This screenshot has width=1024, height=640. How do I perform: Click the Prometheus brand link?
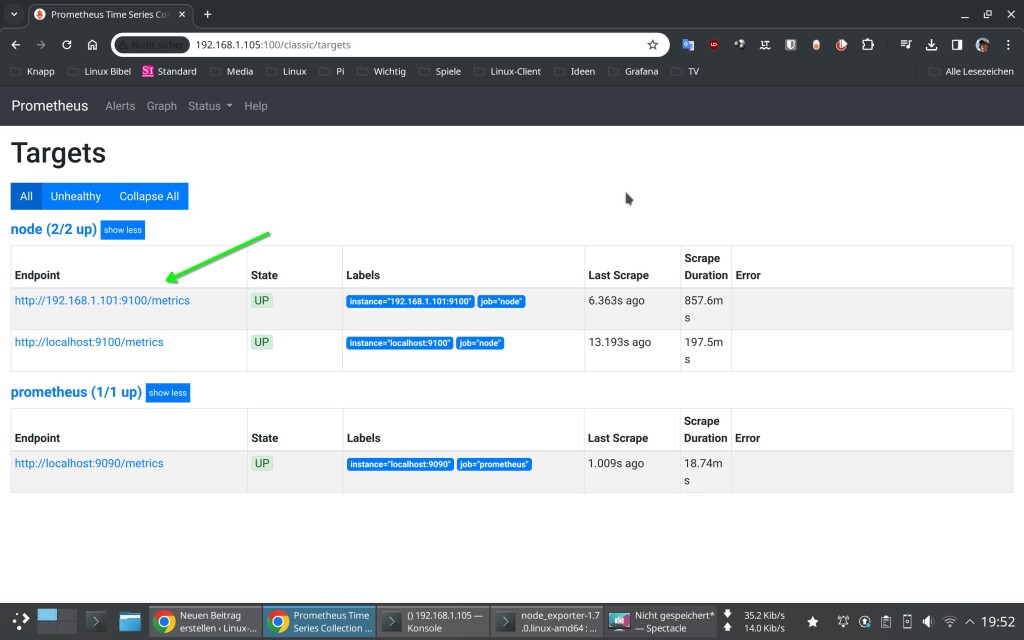click(x=50, y=106)
